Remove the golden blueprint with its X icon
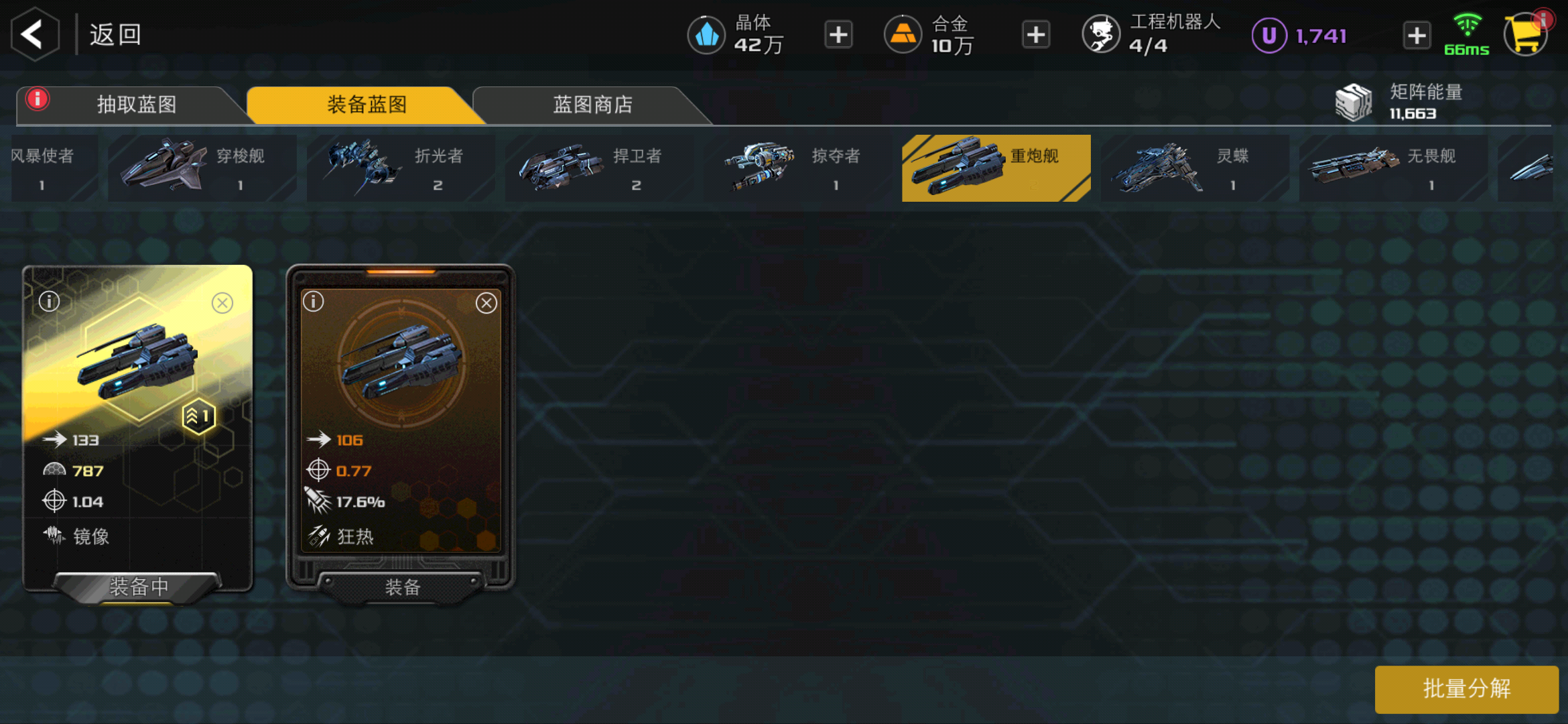 pos(222,303)
